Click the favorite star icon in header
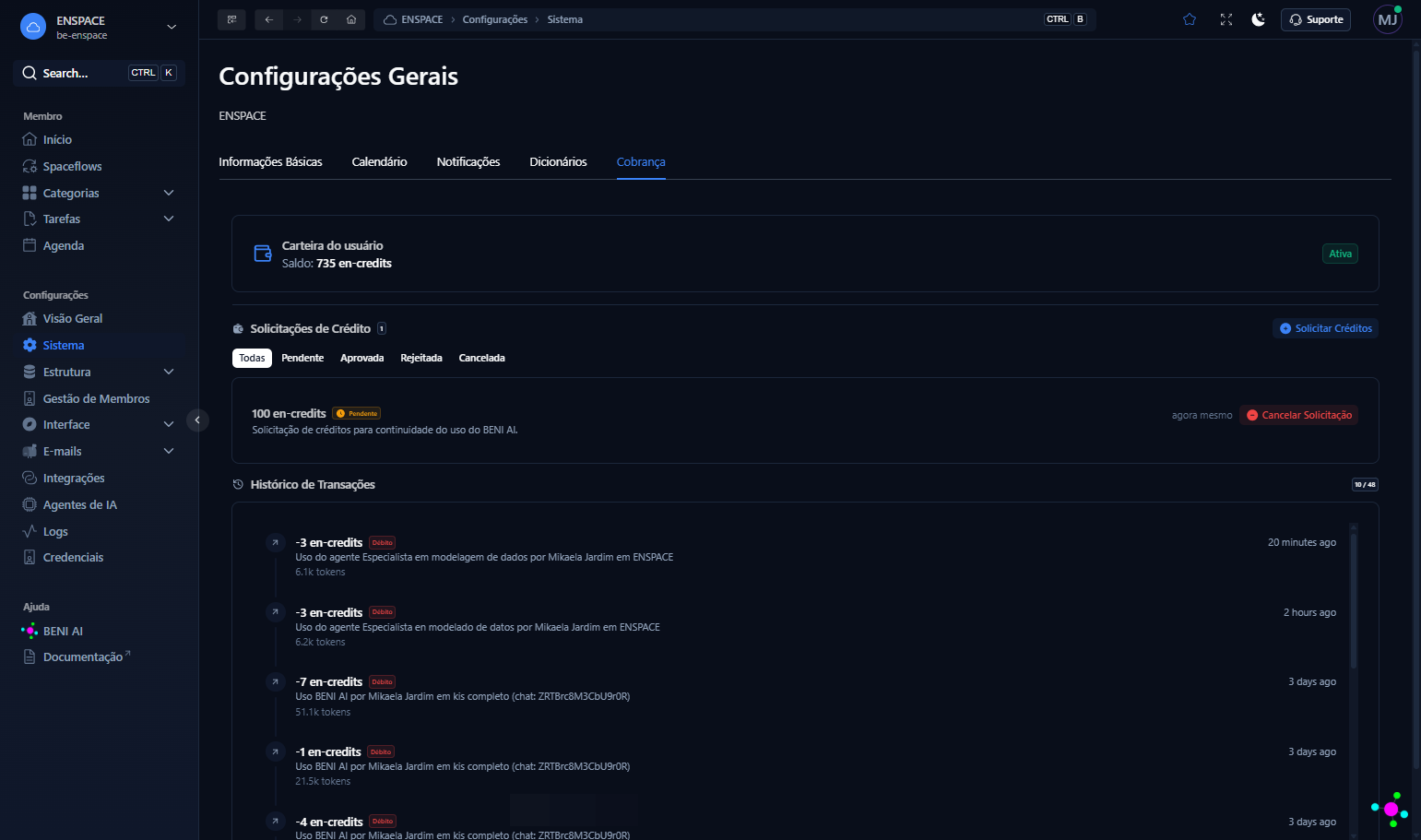 [1190, 19]
